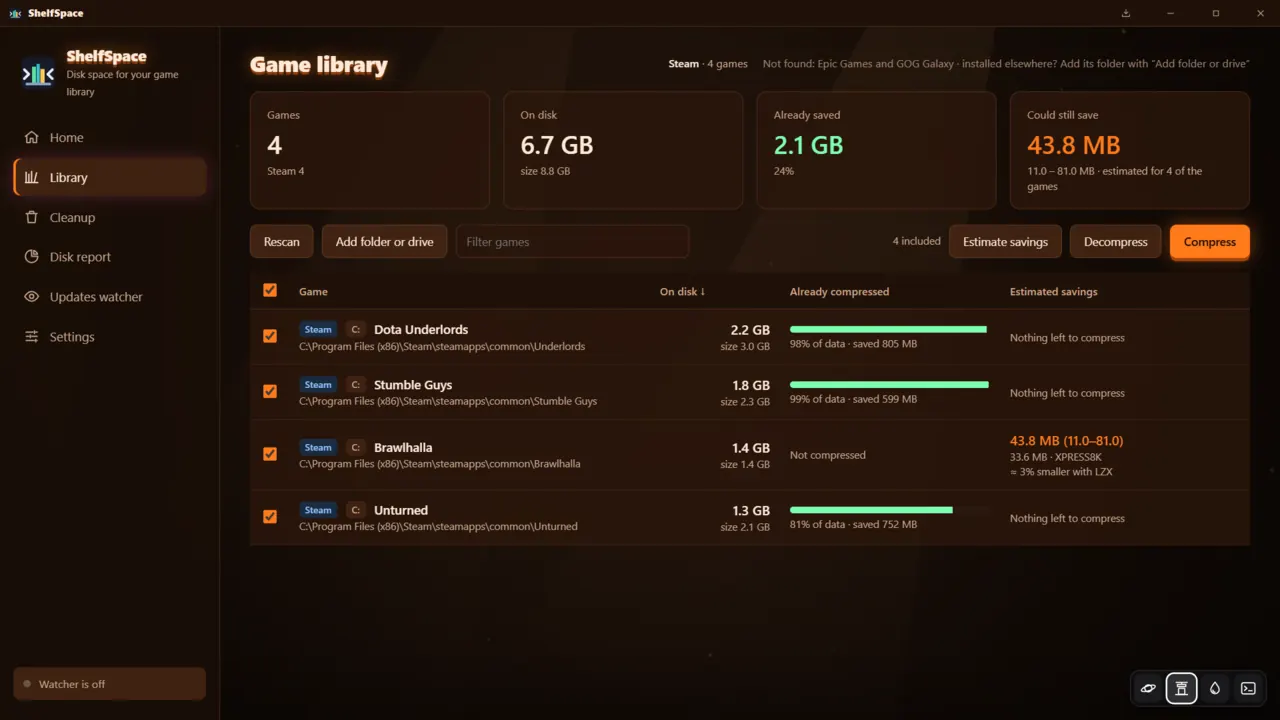Click the C: drive badge on Unturned

pos(355,510)
